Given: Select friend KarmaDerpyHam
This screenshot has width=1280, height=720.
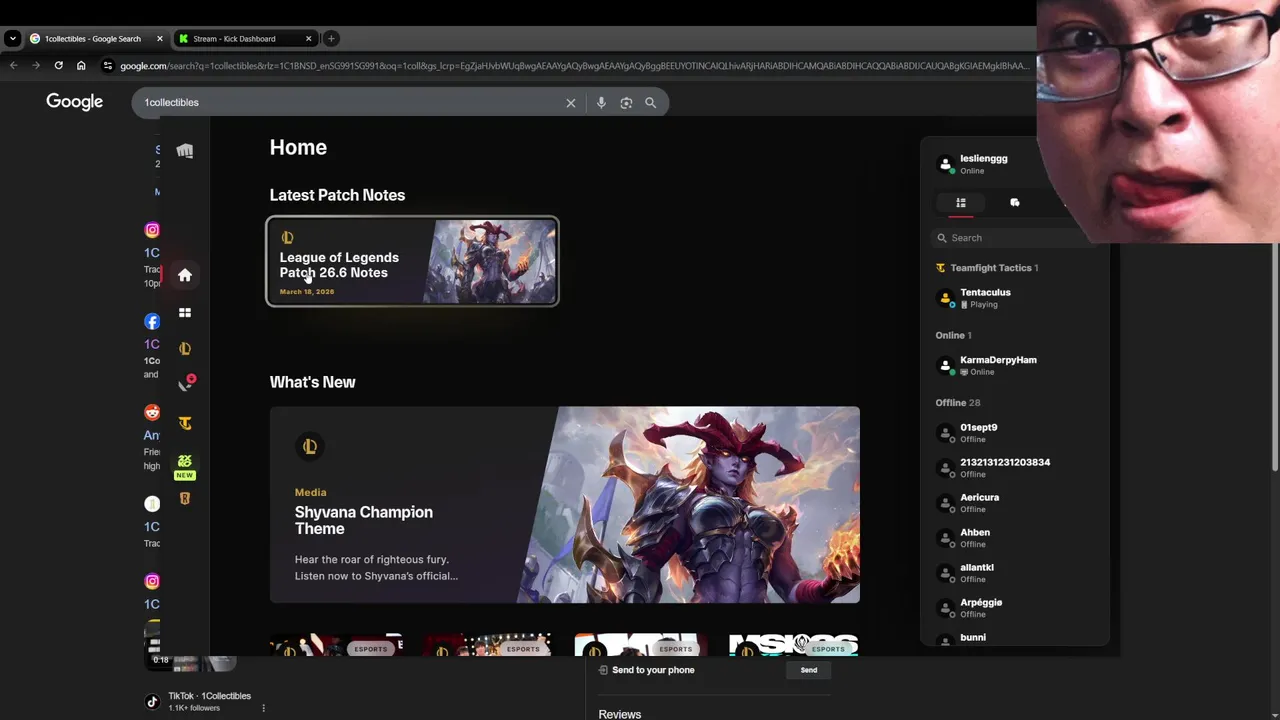Looking at the screenshot, I should (x=1015, y=365).
